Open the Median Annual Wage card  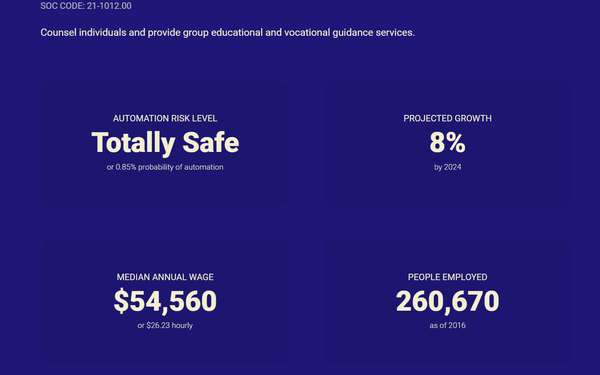pos(165,302)
